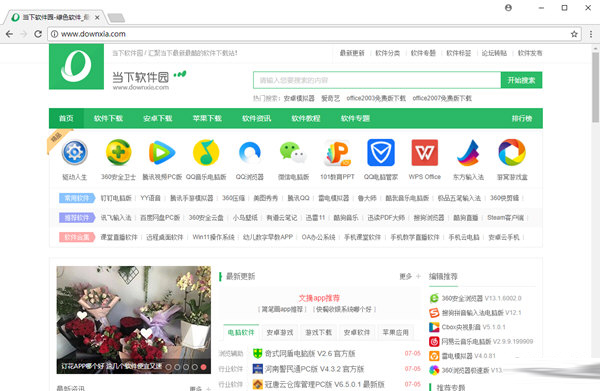Click the 搜狗拼音输入法 recommendation icon

(434, 313)
